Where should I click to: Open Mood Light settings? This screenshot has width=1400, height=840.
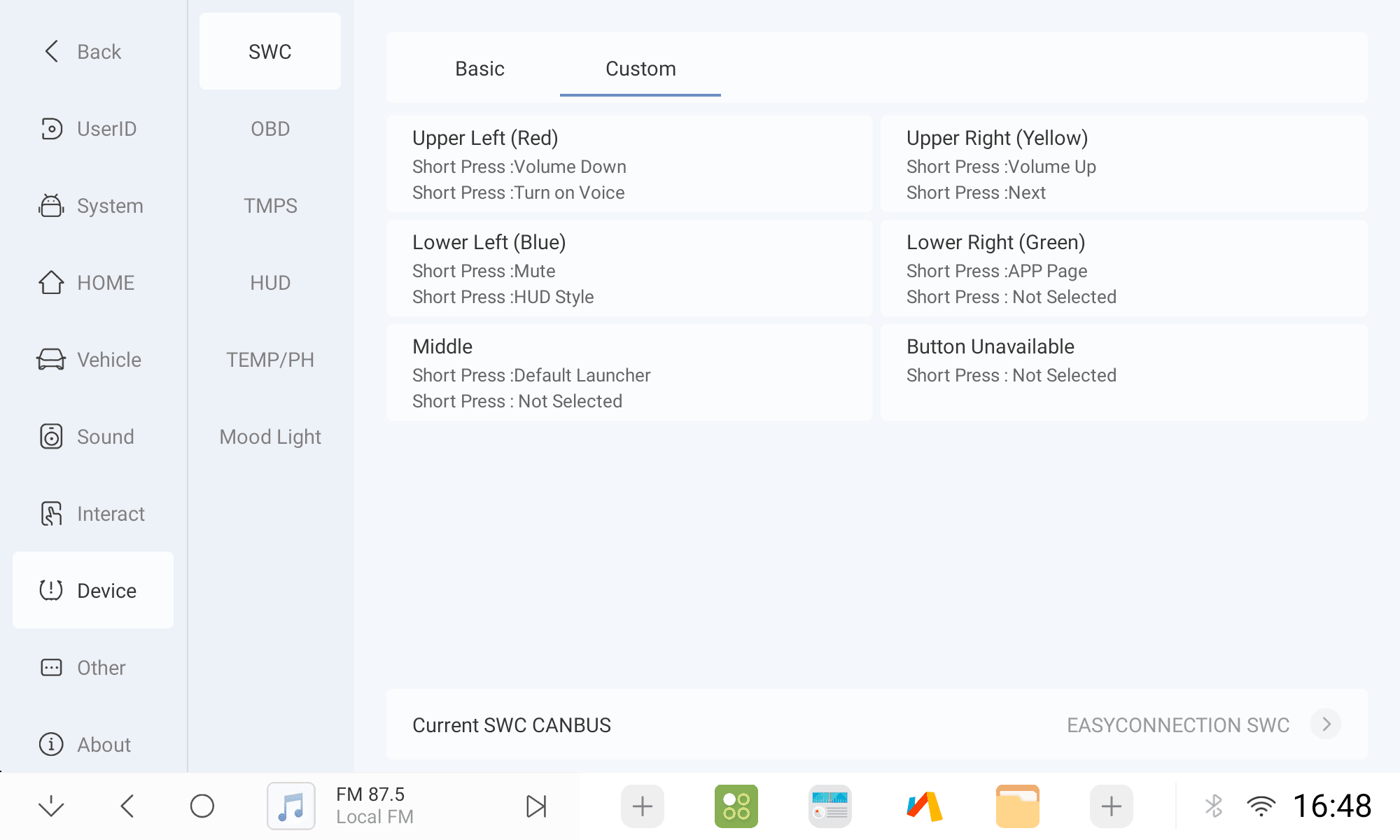point(270,437)
